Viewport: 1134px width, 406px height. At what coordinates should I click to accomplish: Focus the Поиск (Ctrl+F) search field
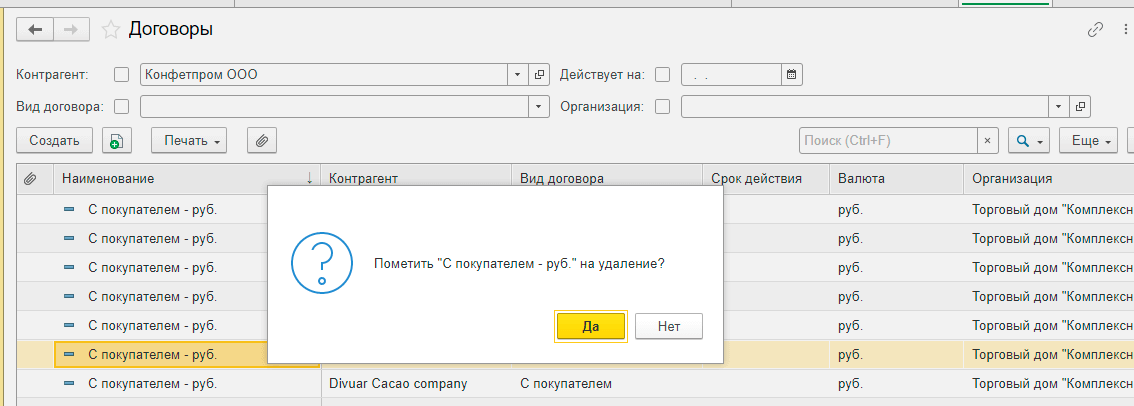(x=889, y=140)
